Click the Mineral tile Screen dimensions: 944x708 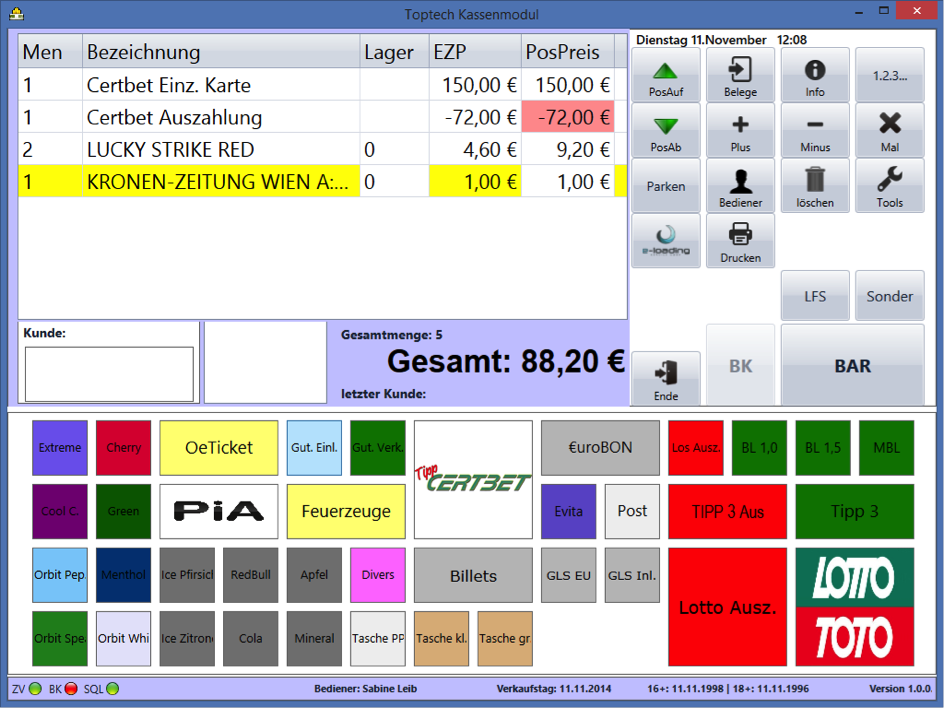tap(314, 639)
